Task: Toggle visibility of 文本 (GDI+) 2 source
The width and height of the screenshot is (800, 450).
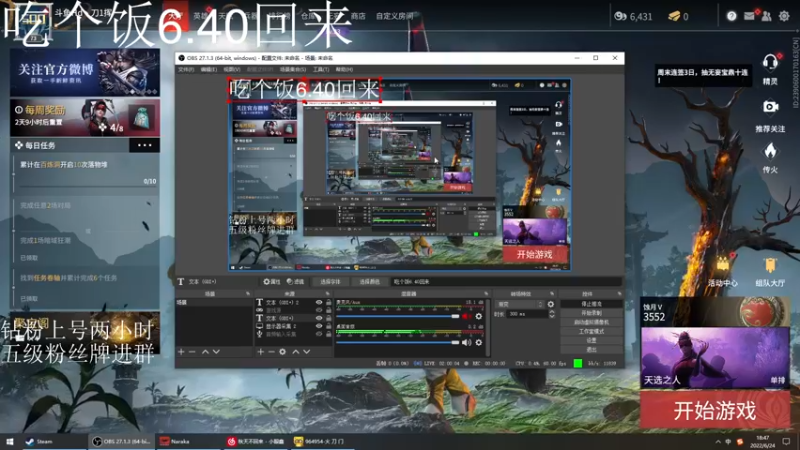Action: (319, 302)
